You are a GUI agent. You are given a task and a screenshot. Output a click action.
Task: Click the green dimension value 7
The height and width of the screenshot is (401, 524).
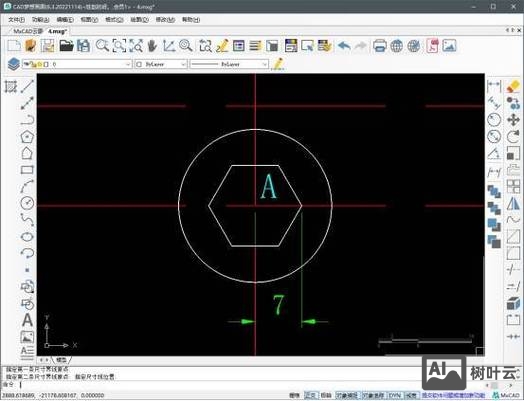point(278,305)
